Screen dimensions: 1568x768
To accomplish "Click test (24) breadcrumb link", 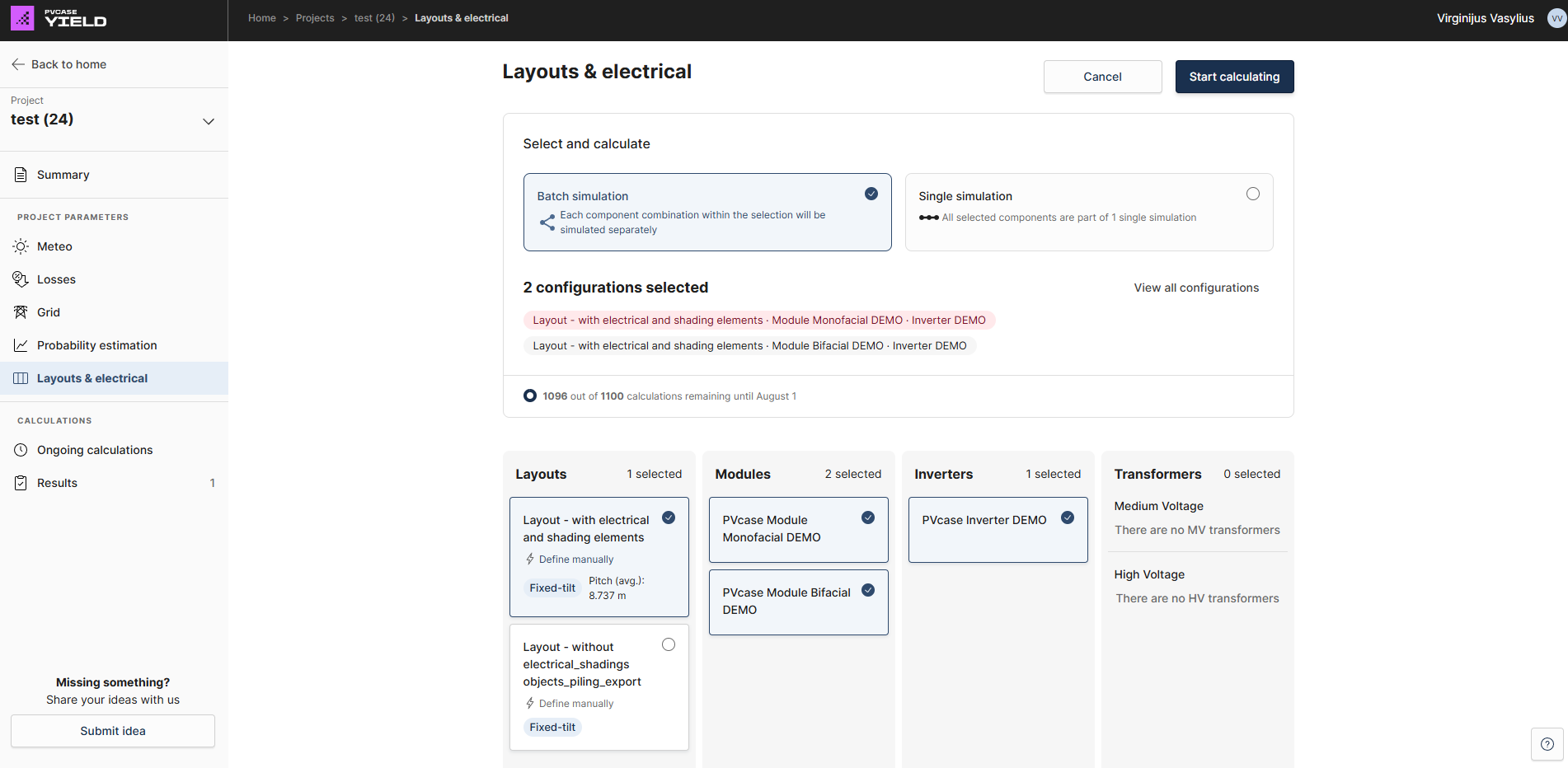I will point(374,18).
